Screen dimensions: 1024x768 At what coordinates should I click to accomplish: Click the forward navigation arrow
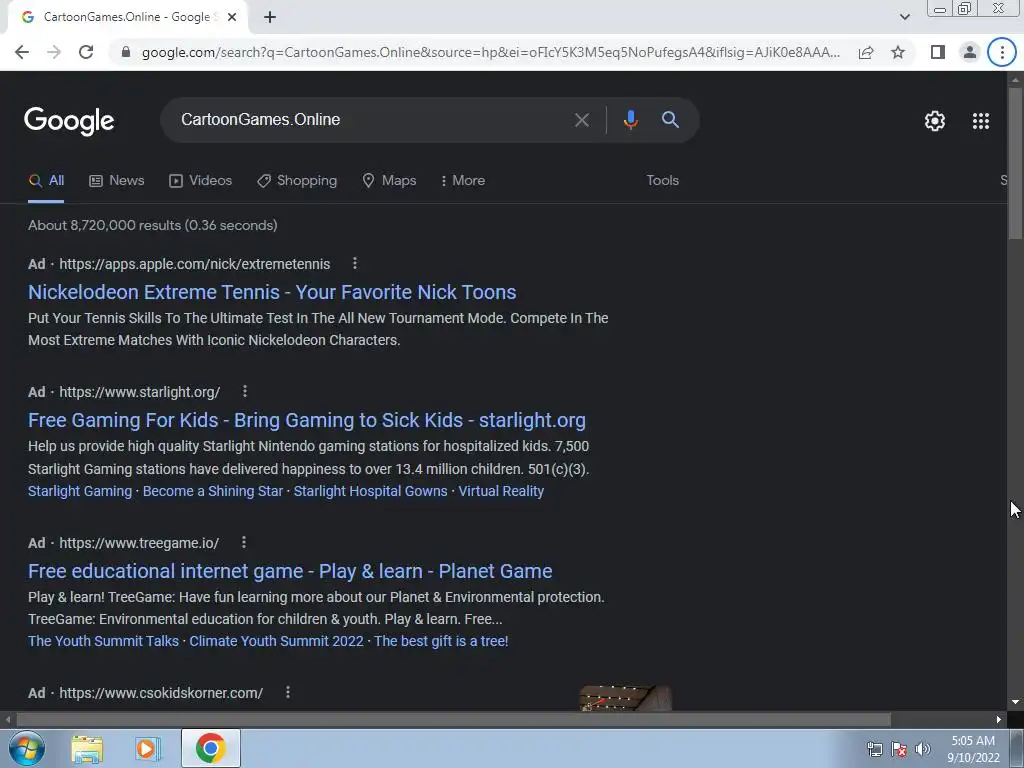click(x=54, y=52)
